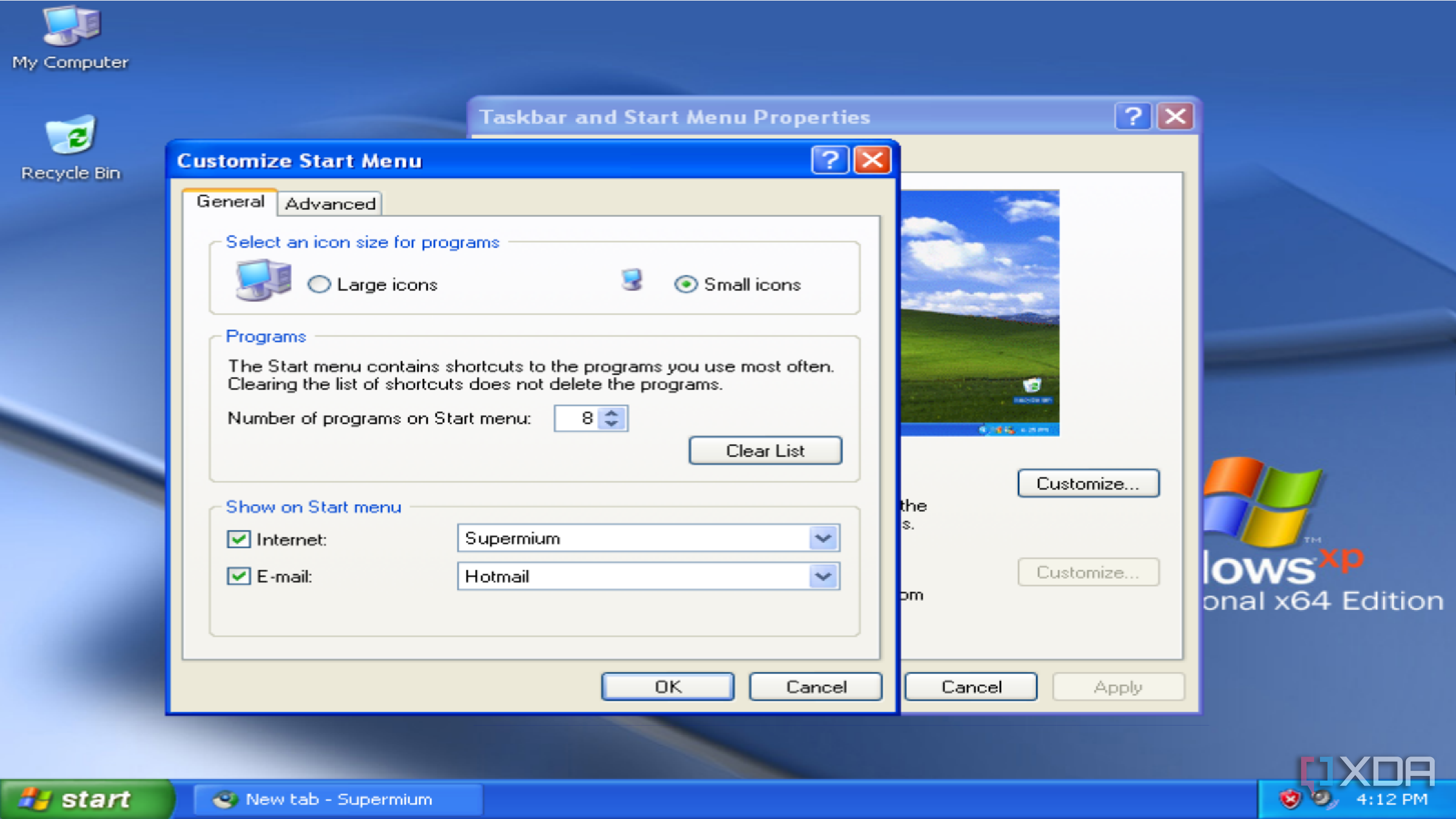The height and width of the screenshot is (819, 1456).
Task: Click the Clear List button
Action: pos(766,451)
